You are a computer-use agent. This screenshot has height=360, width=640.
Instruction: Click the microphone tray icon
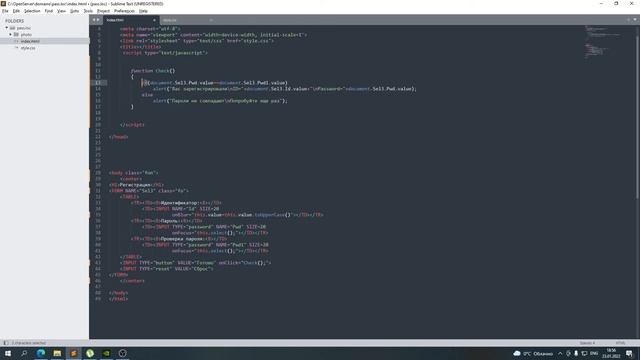[576, 353]
